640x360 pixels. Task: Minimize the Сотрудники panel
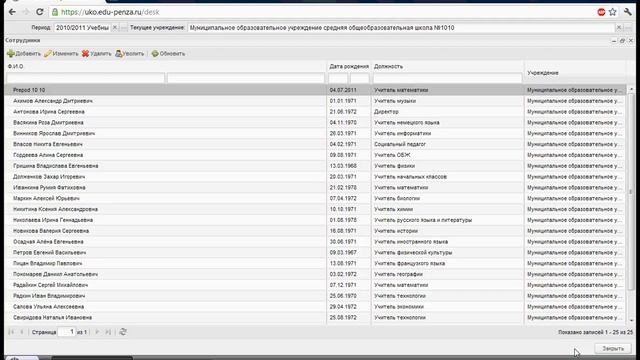614,41
